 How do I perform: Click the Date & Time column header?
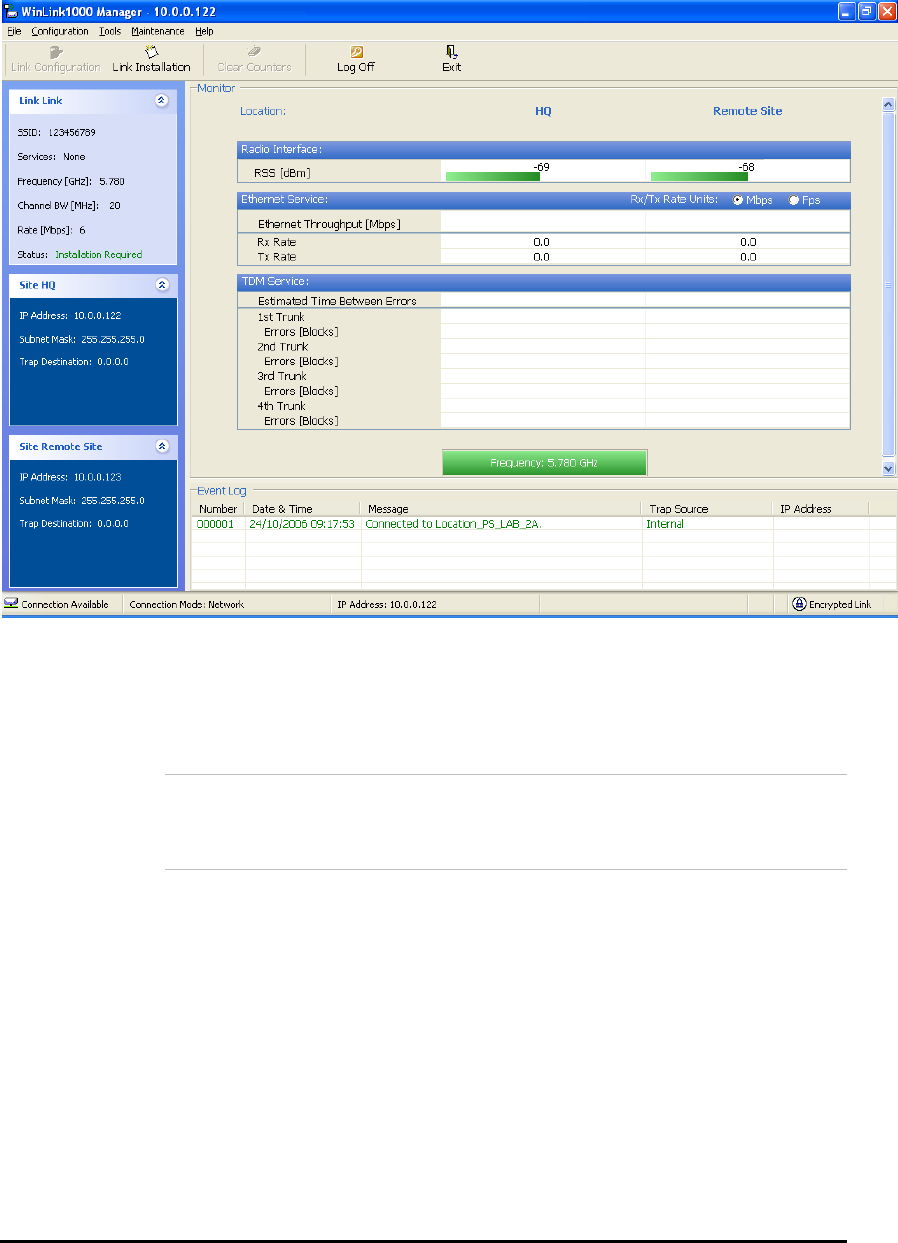[x=303, y=509]
